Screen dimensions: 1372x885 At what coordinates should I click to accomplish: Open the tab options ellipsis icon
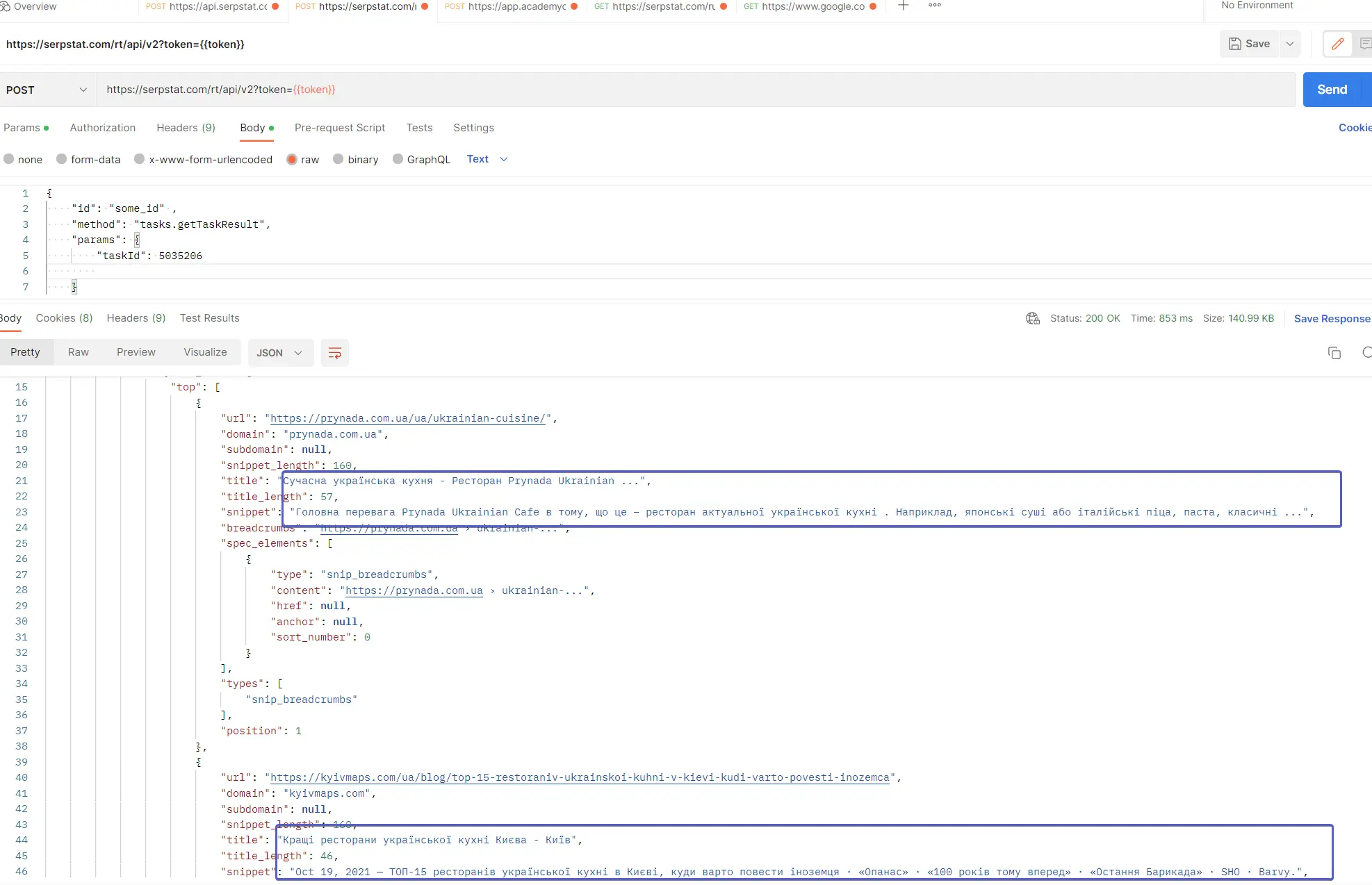[935, 6]
